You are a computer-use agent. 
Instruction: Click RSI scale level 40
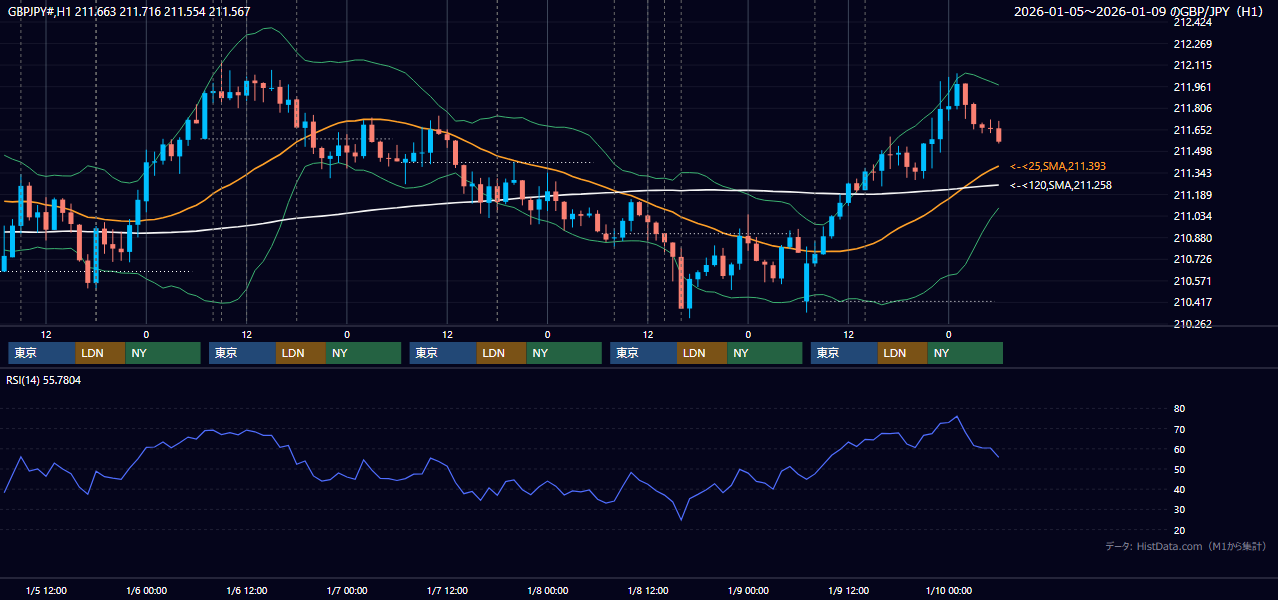1179,489
